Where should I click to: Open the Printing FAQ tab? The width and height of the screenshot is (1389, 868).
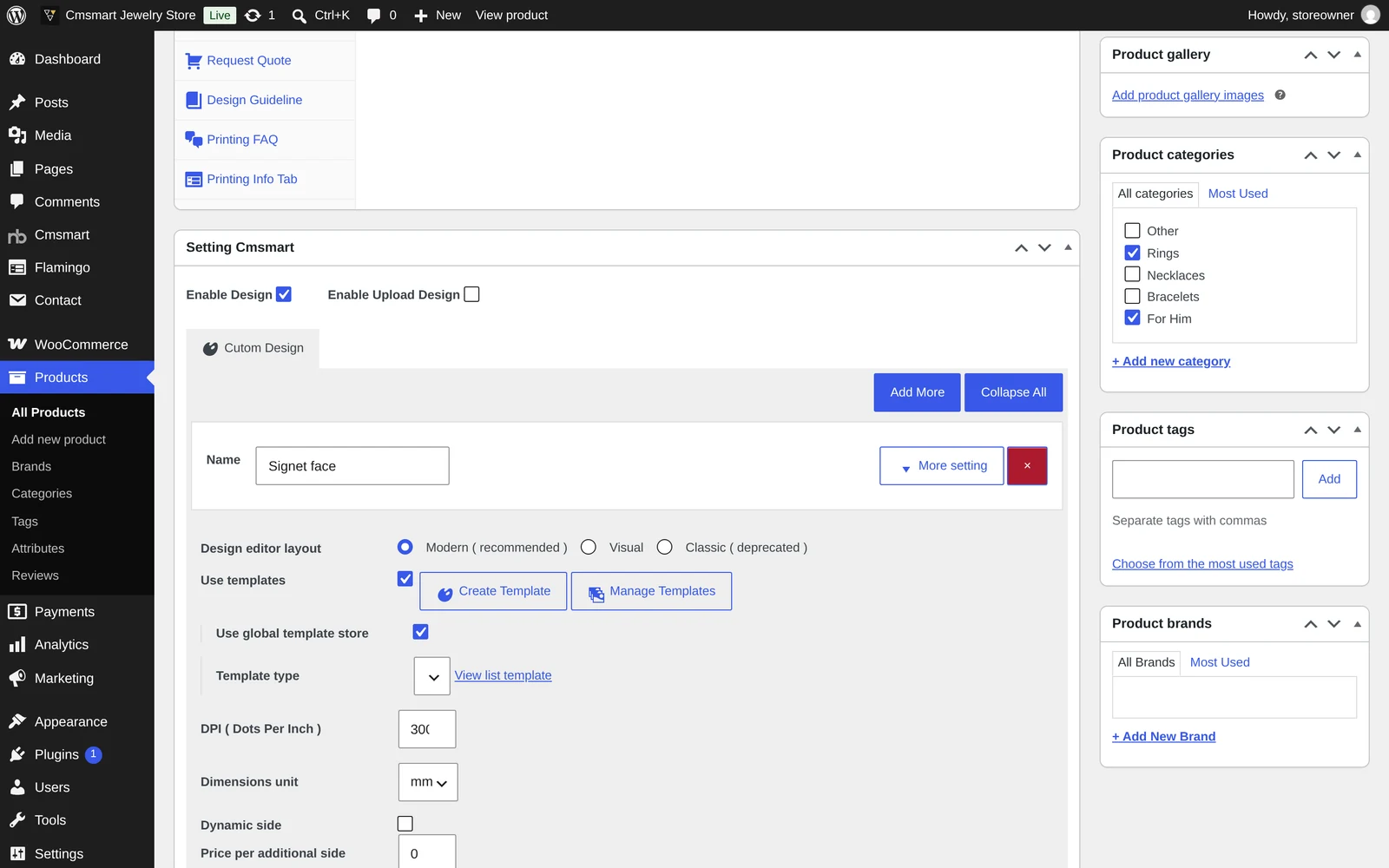242,140
